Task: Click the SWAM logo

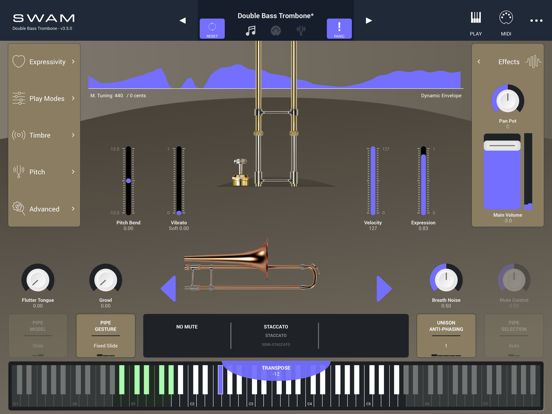Action: coord(44,18)
